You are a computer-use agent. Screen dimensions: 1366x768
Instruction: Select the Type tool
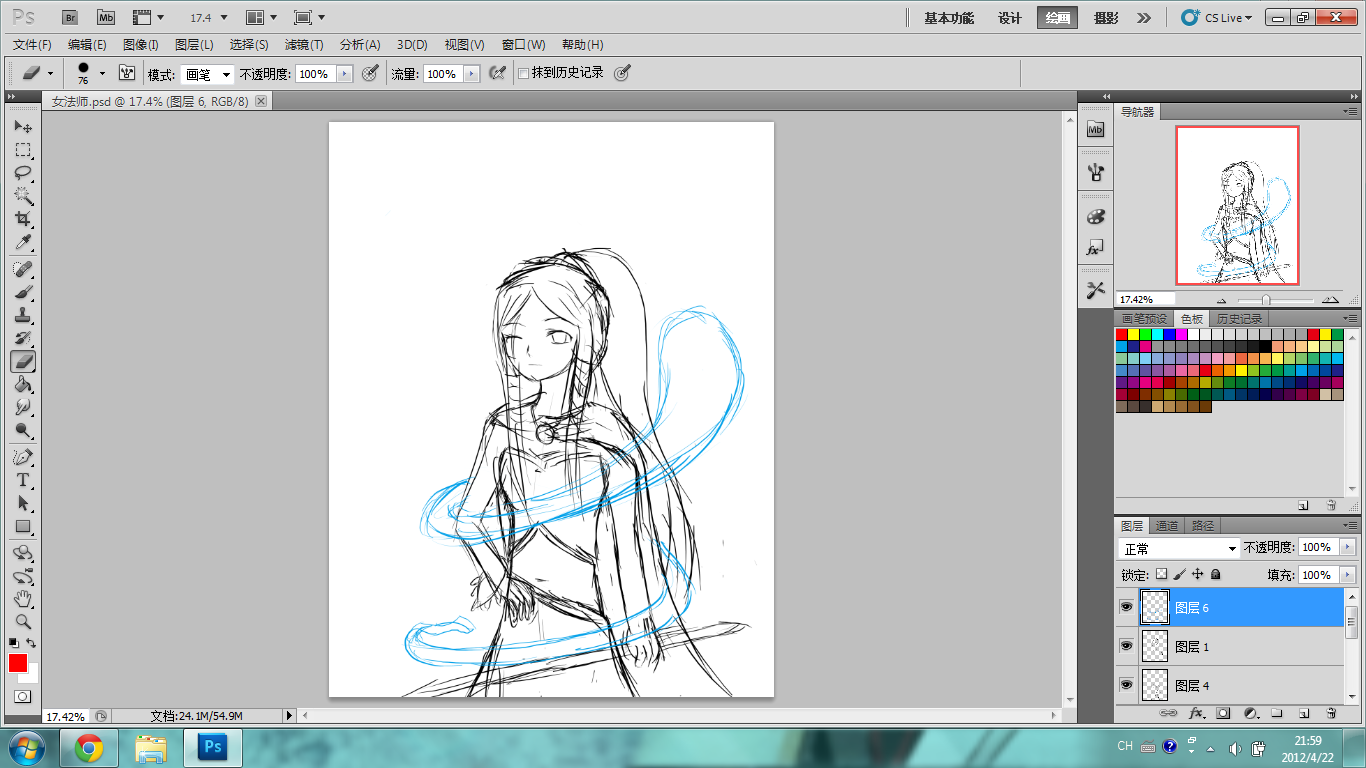point(23,480)
